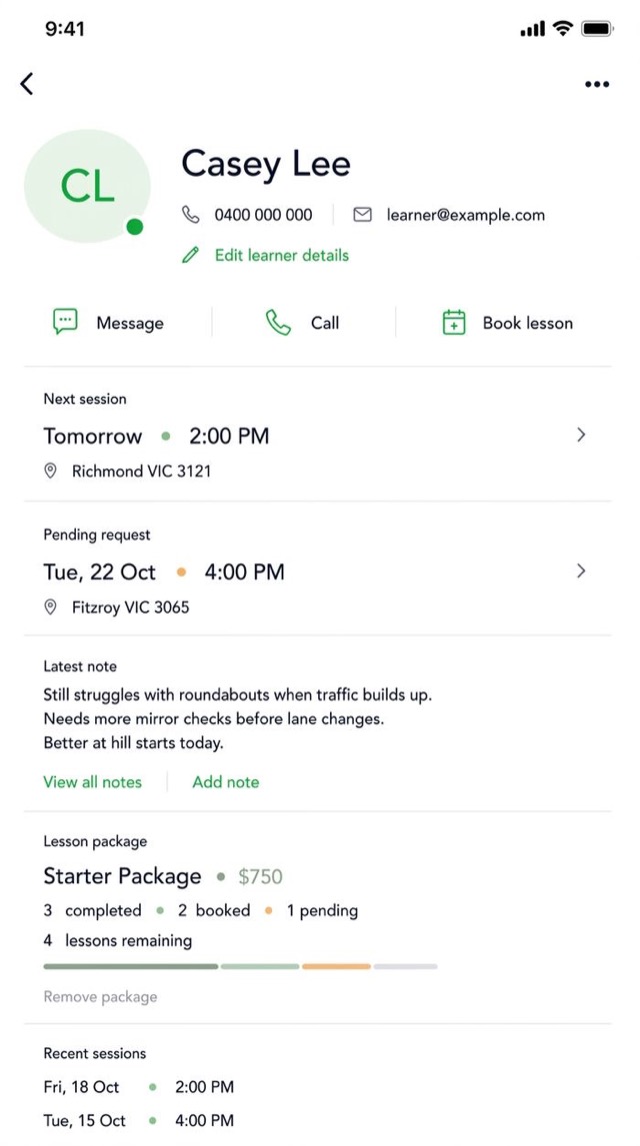The image size is (640, 1146).
Task: Tap Remove package
Action: tap(100, 997)
